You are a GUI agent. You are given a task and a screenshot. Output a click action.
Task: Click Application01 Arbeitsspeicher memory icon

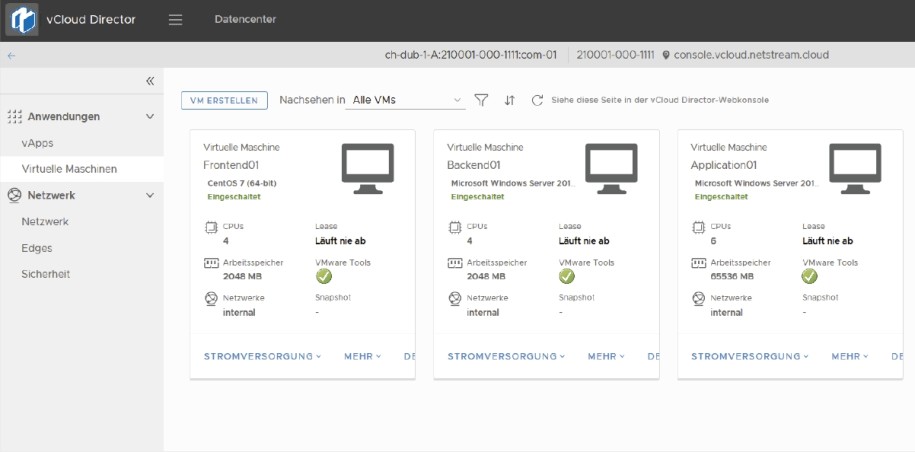699,264
